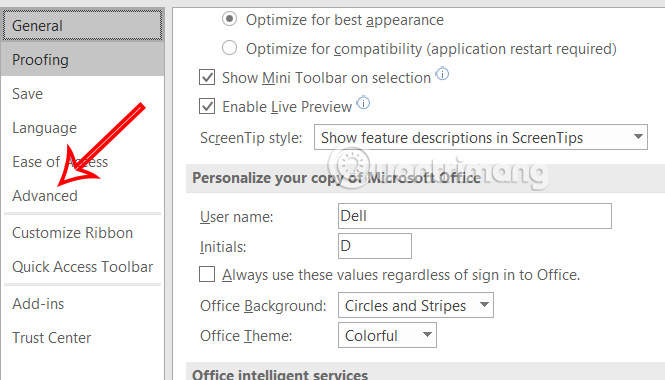The image size is (665, 380).
Task: Toggle Show Mini Toolbar on selection
Action: pos(207,77)
